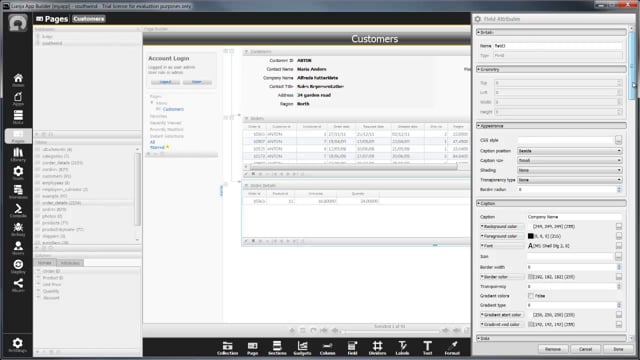Viewport: 640px width, 360px height.
Task: Collapse the Appearance section header
Action: [551, 126]
